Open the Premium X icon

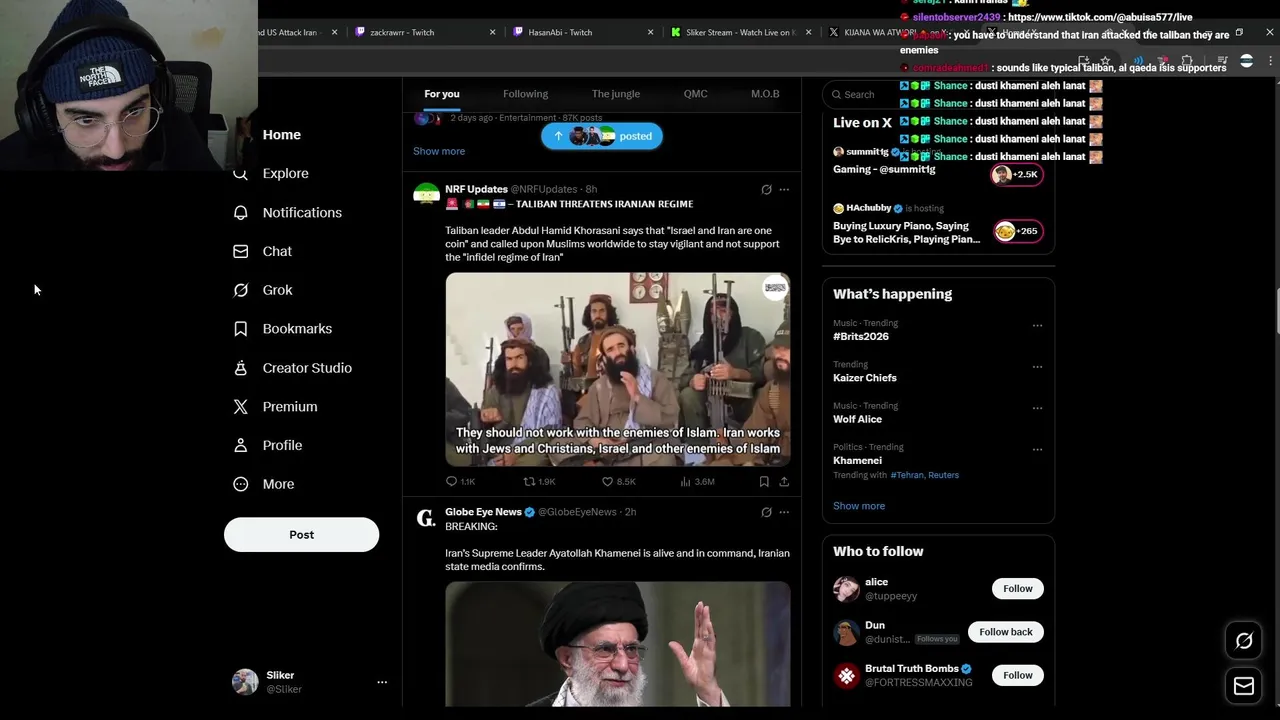240,407
